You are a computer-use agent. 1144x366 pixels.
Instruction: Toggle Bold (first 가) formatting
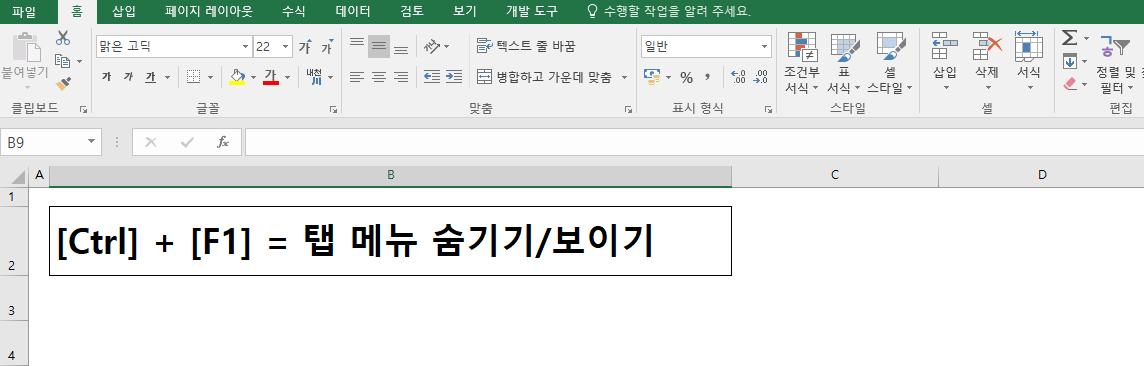point(107,77)
